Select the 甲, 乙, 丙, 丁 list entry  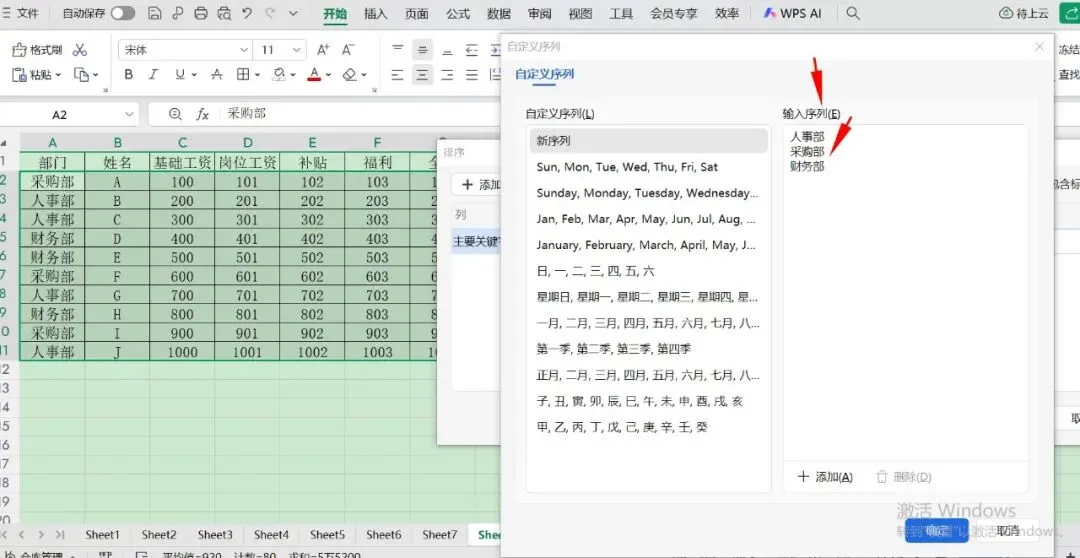[648, 427]
